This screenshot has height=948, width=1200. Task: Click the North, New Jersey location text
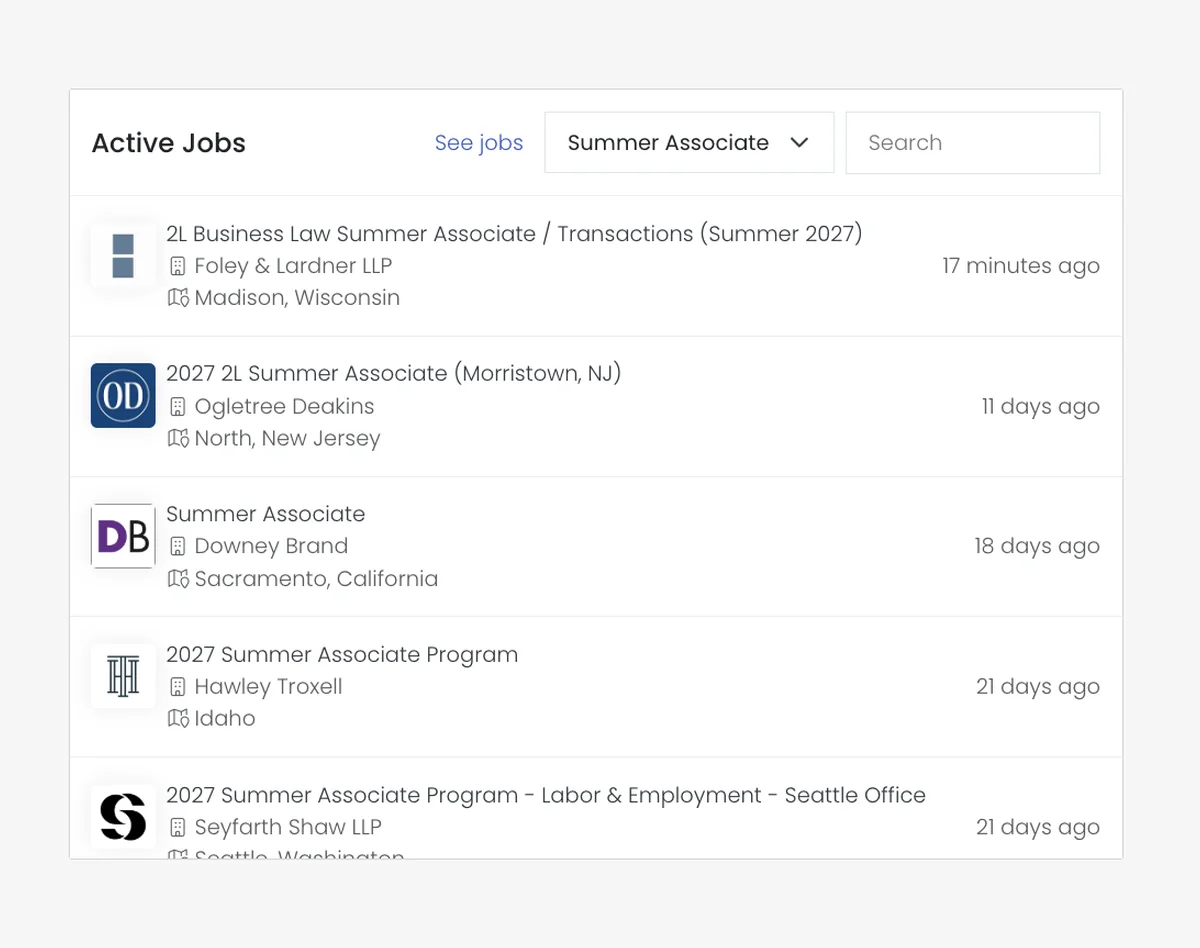point(287,438)
